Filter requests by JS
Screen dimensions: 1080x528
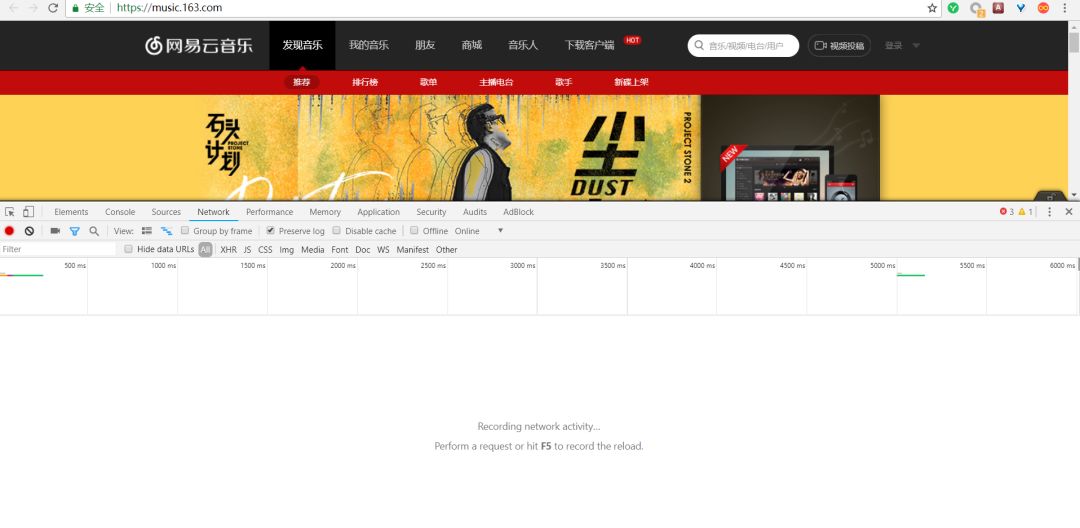click(x=247, y=250)
